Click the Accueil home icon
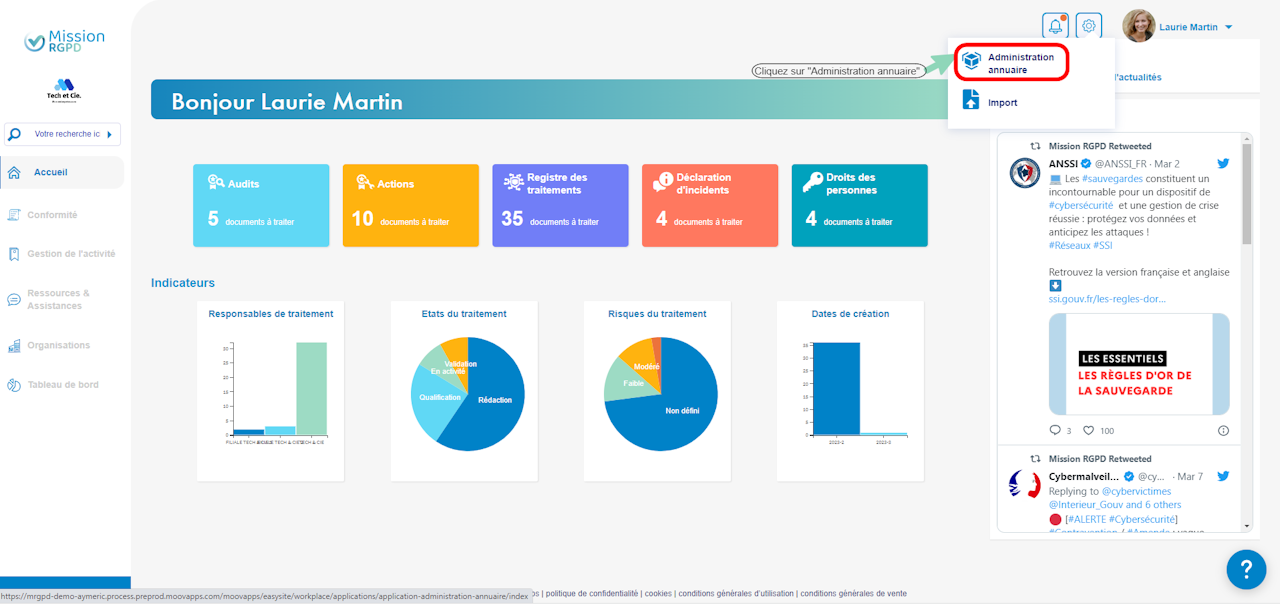 tap(14, 172)
